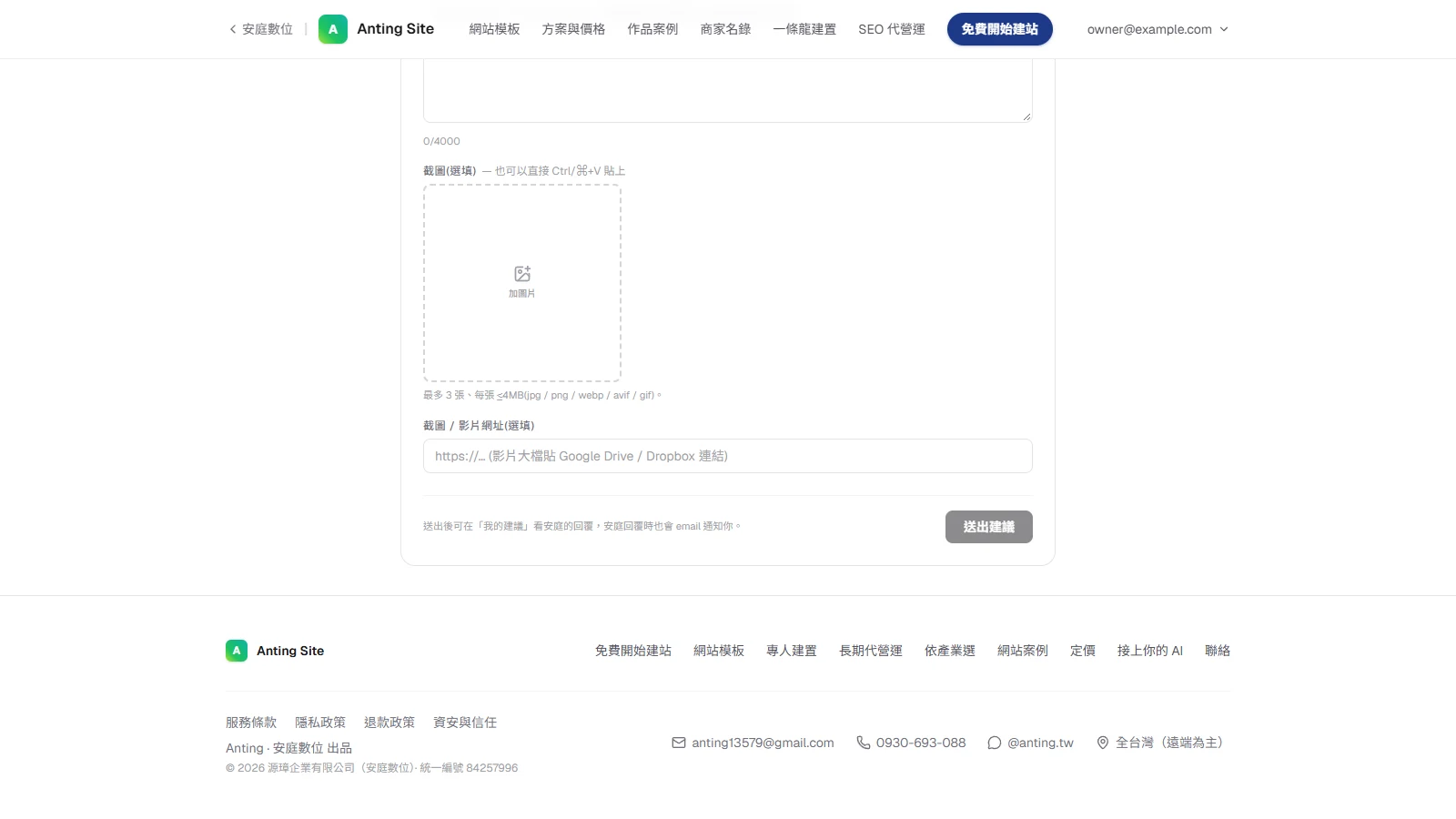Click the phone icon beside 0930-693-088
The width and height of the screenshot is (1456, 819).
864,743
